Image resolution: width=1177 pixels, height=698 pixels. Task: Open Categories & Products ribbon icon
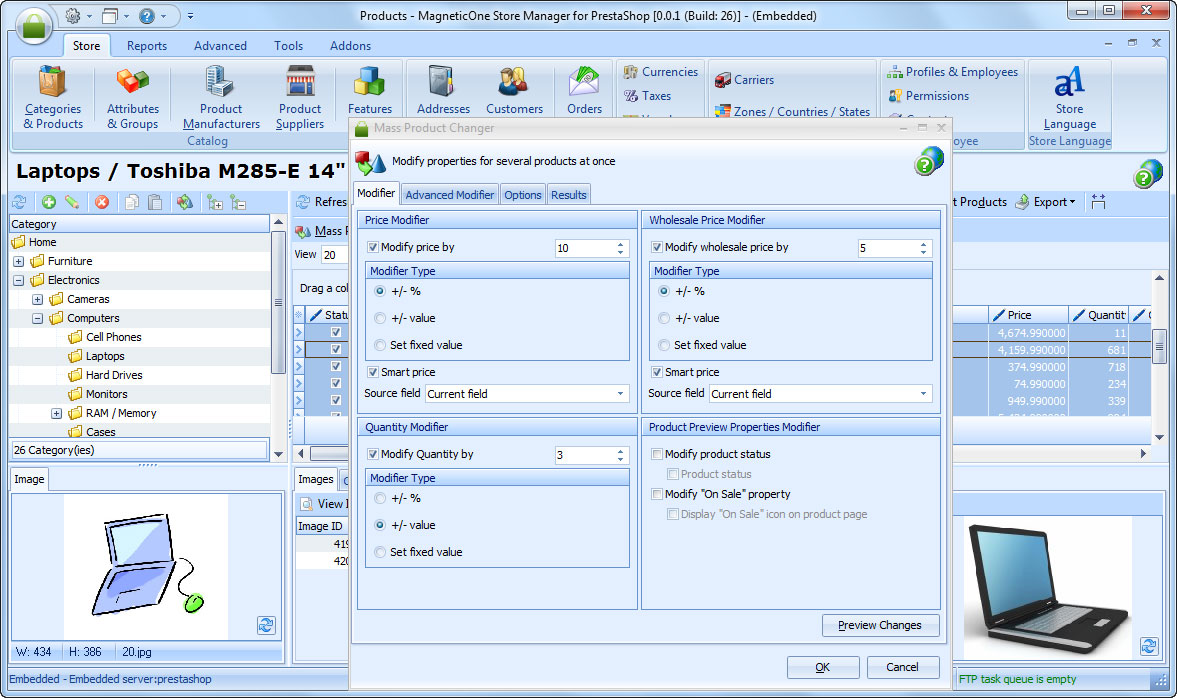point(53,98)
